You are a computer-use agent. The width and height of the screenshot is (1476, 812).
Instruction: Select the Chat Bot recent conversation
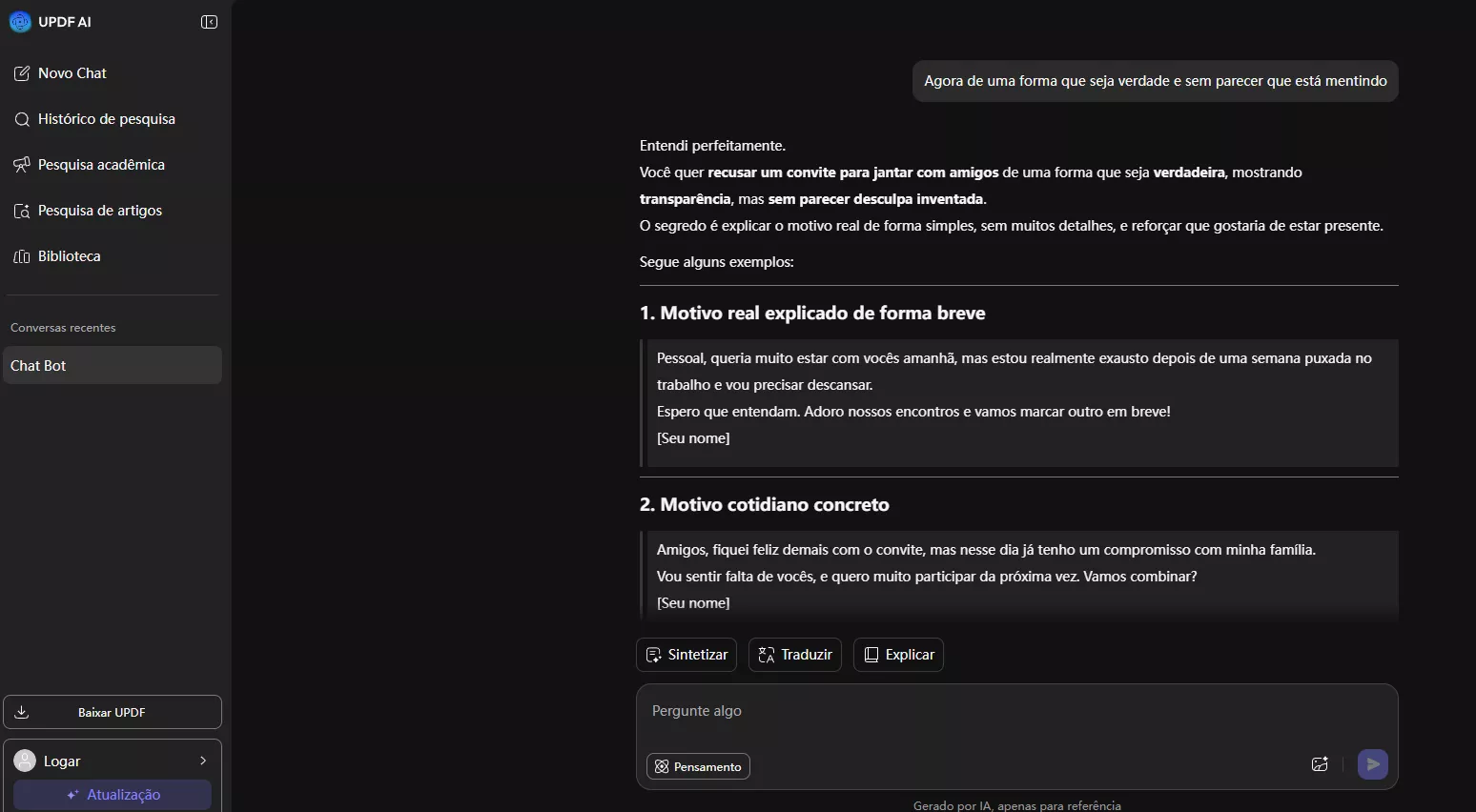point(113,365)
